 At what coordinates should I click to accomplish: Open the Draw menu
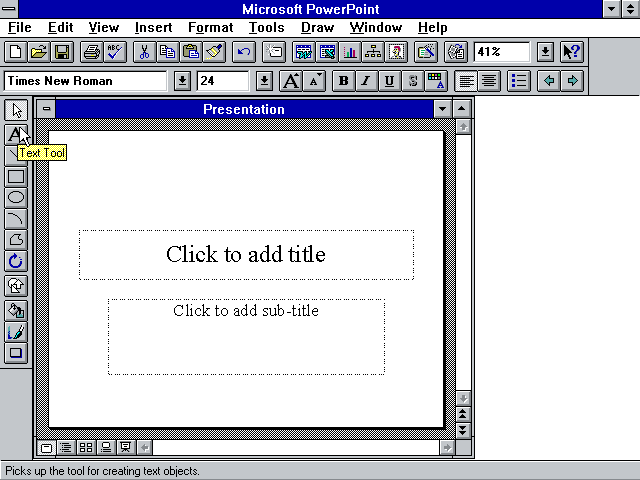pyautogui.click(x=317, y=27)
